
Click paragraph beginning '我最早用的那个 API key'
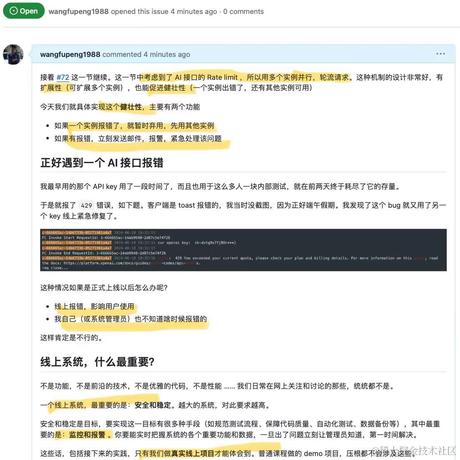pyautogui.click(x=220, y=186)
